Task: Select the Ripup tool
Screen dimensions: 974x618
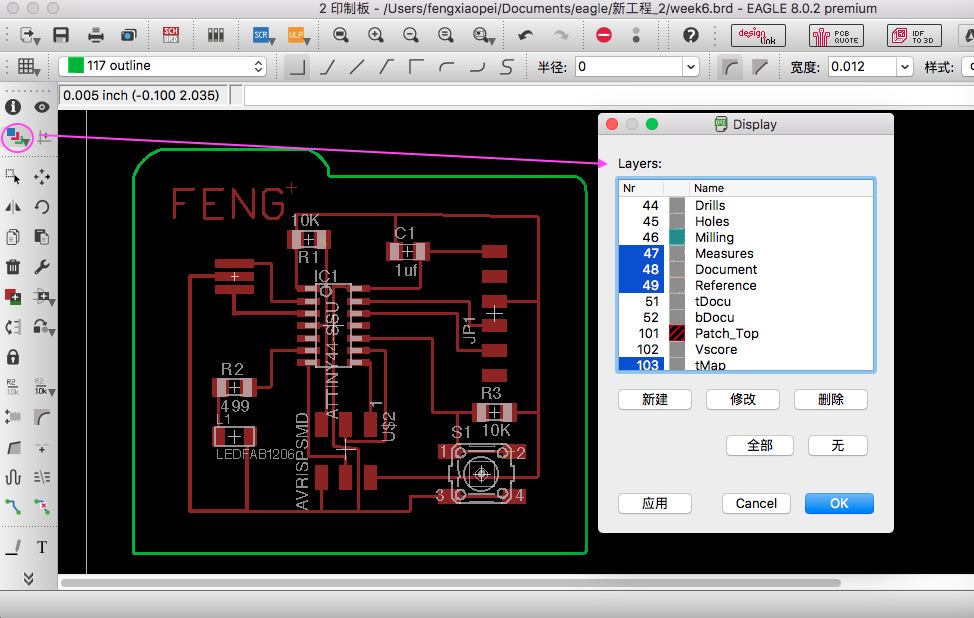Action: [42, 507]
